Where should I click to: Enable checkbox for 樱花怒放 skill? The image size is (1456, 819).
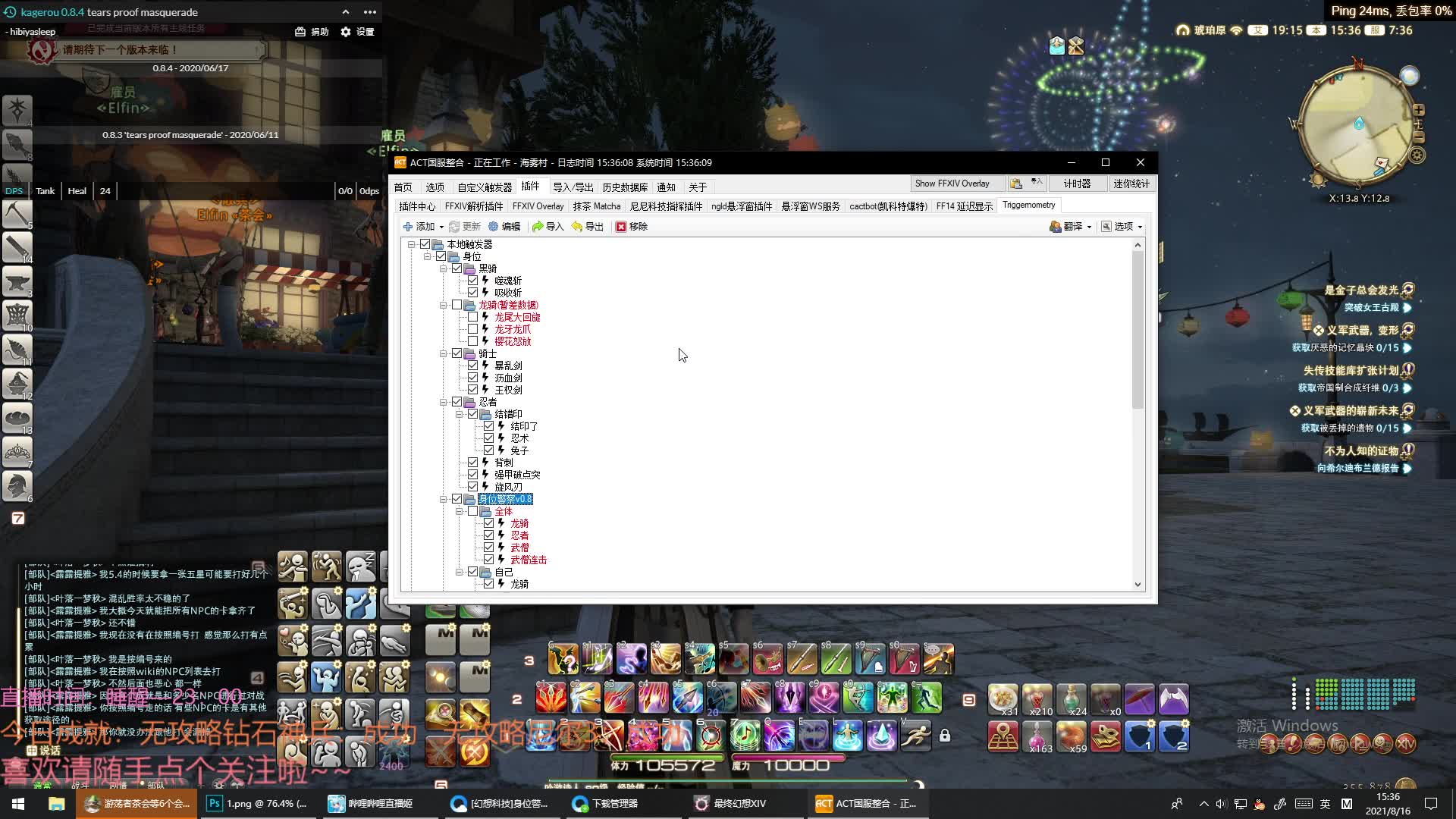point(474,341)
